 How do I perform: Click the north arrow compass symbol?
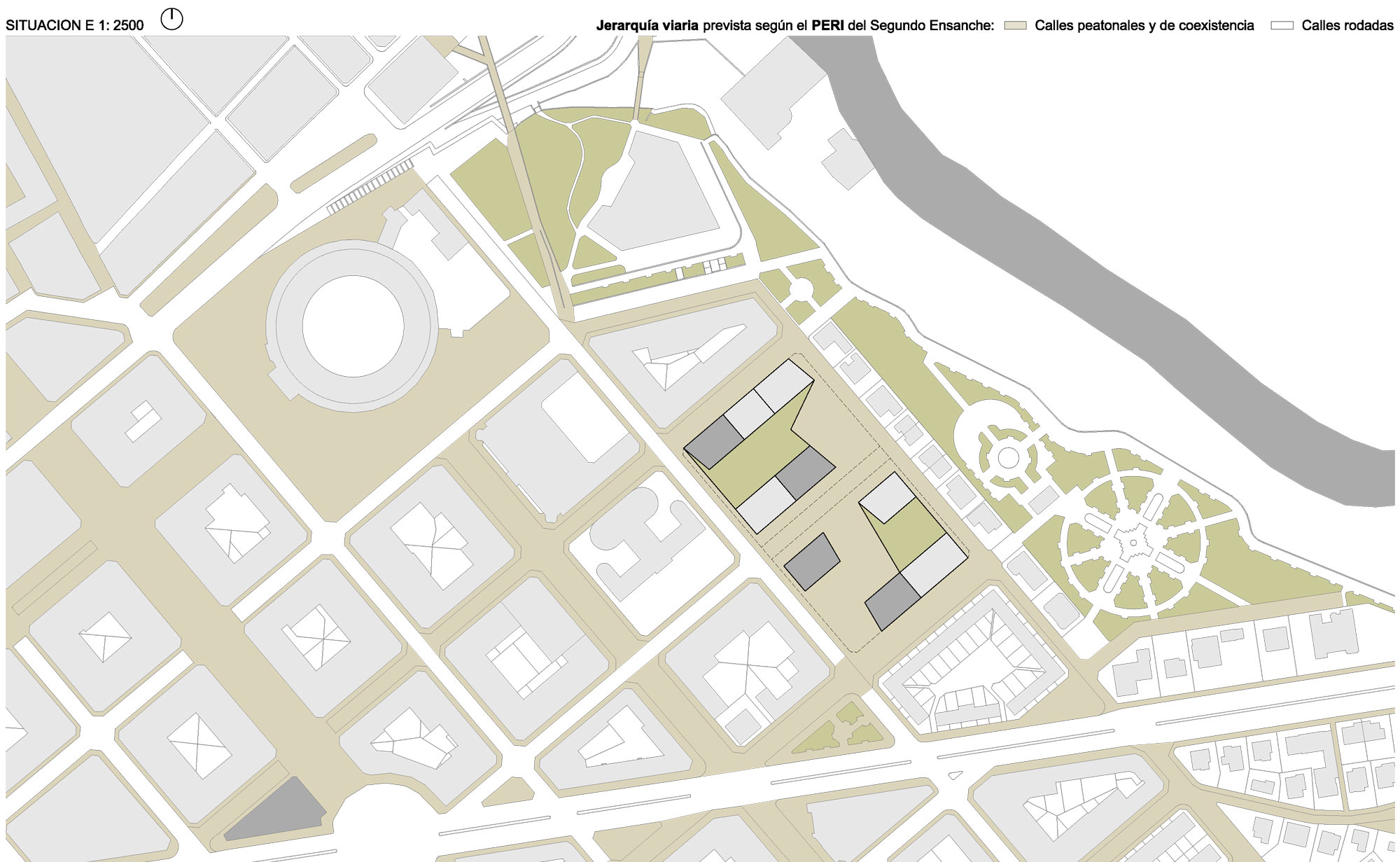click(x=171, y=19)
